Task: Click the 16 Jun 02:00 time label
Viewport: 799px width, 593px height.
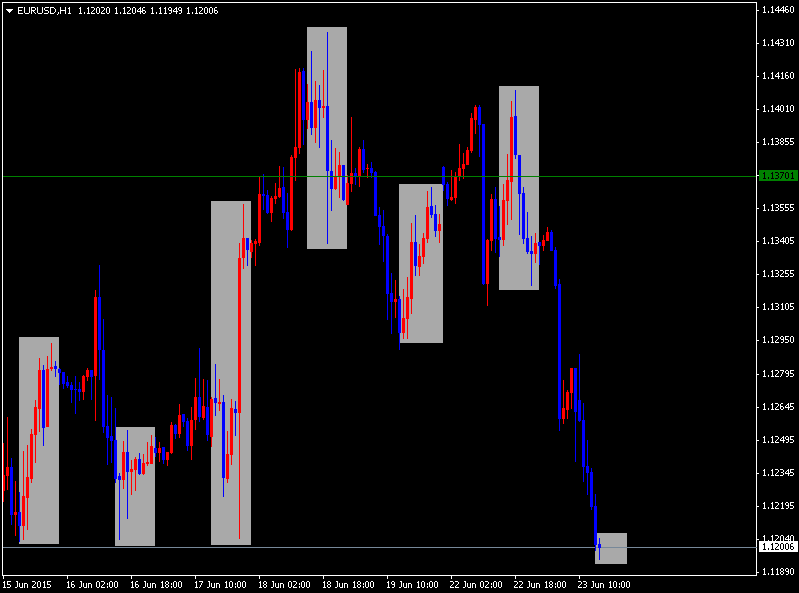Action: coord(92,584)
